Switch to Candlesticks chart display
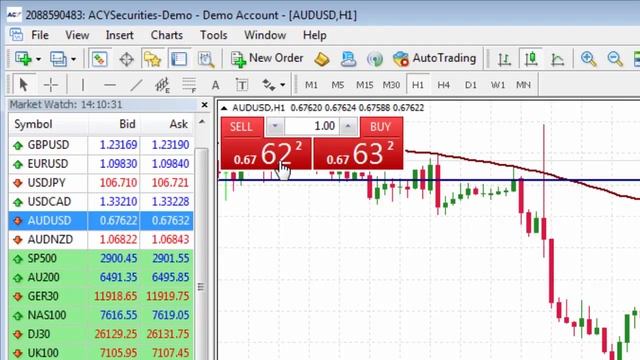Screen dimensions: 640x360 [531, 59]
